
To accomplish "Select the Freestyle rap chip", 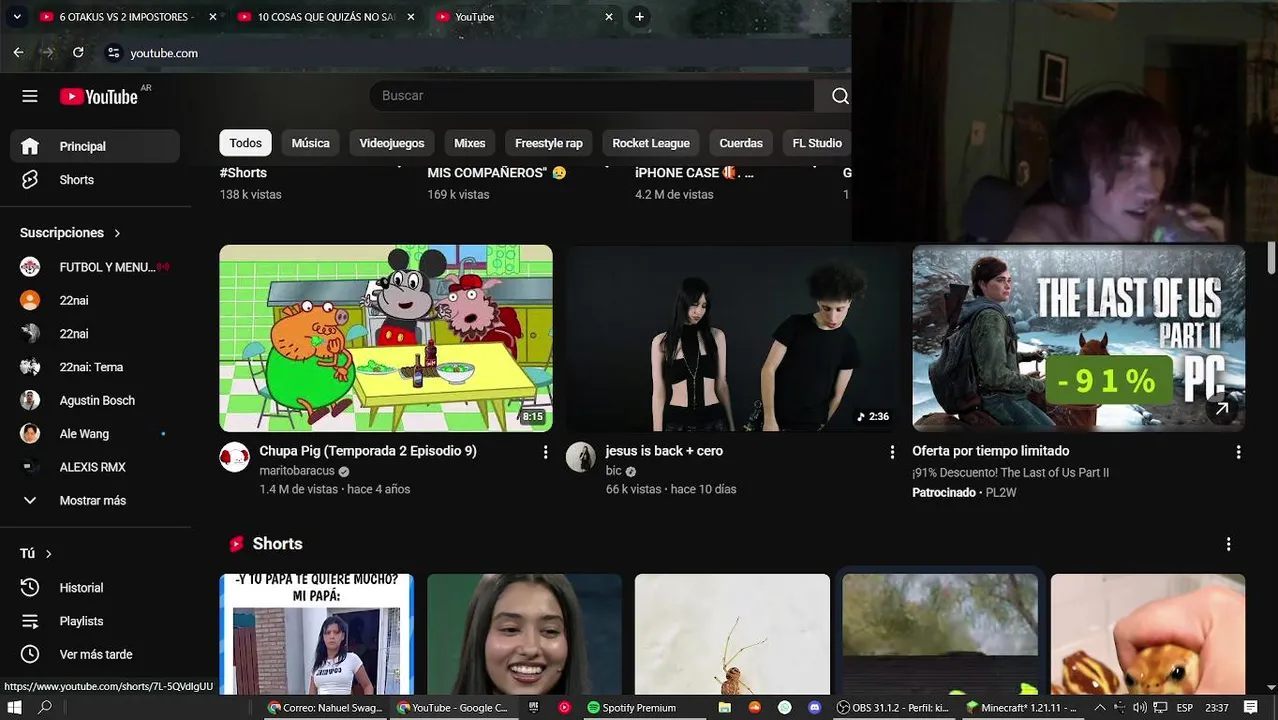I will point(548,143).
